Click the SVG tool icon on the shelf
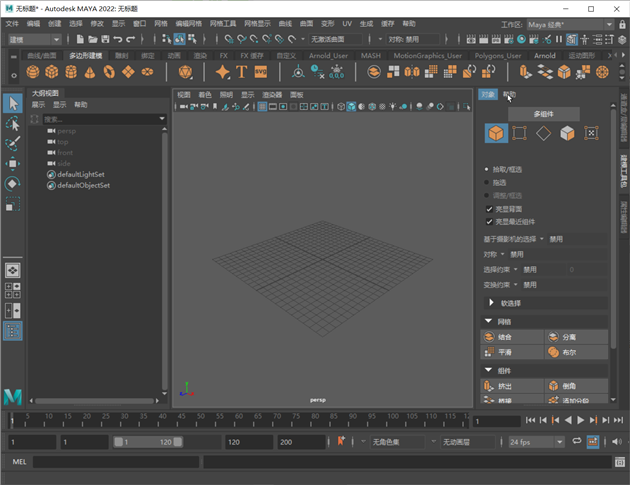 coord(262,72)
